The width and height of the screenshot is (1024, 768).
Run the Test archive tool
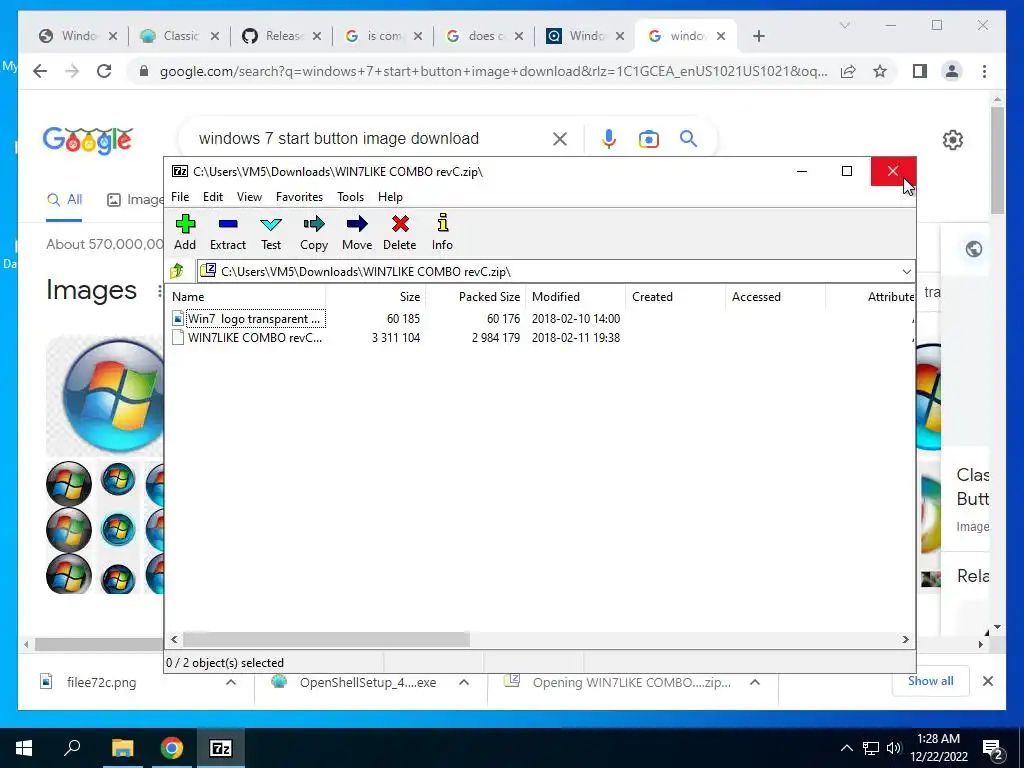tap(271, 232)
